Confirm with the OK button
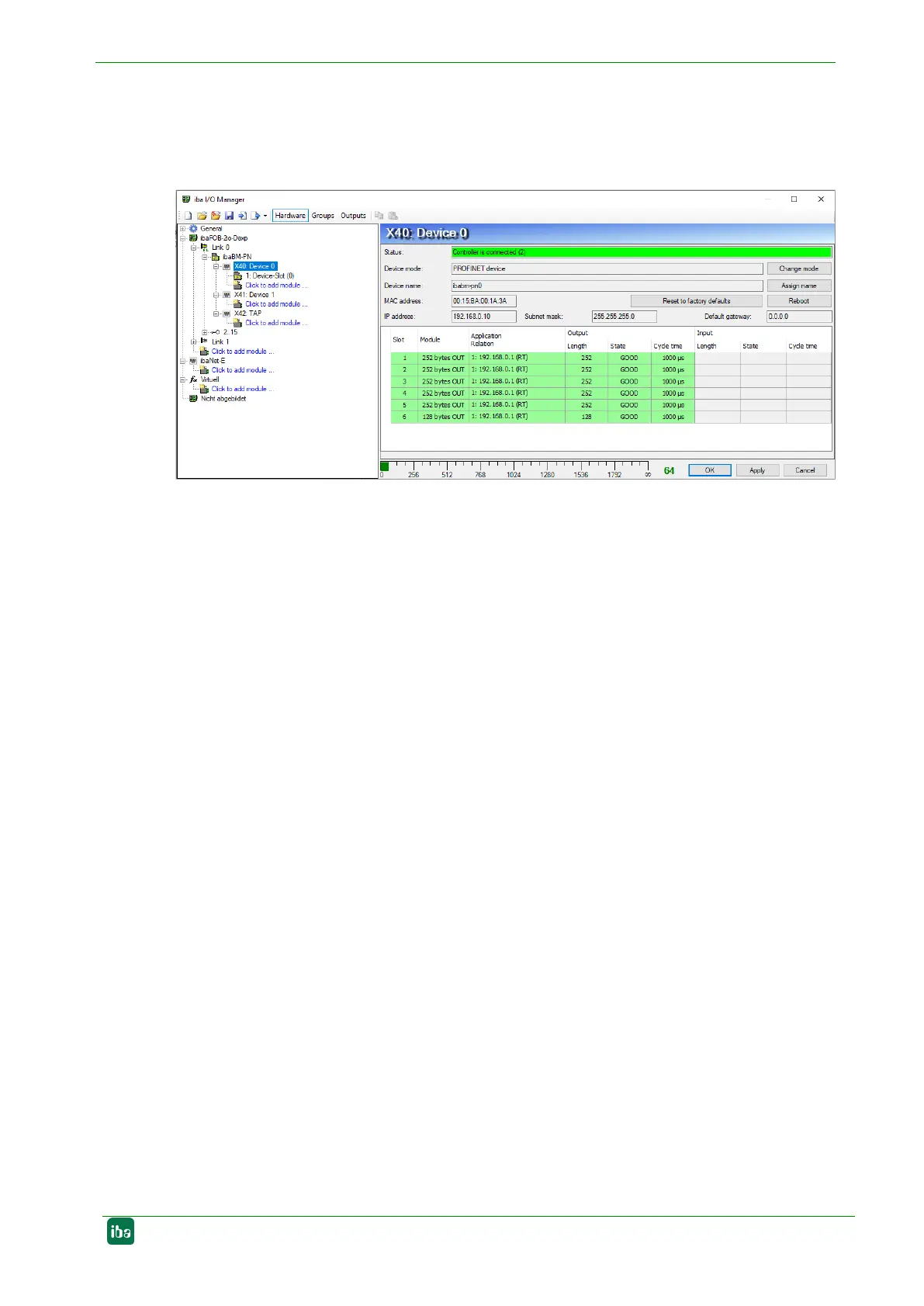The height and width of the screenshot is (1306, 924). click(x=710, y=470)
